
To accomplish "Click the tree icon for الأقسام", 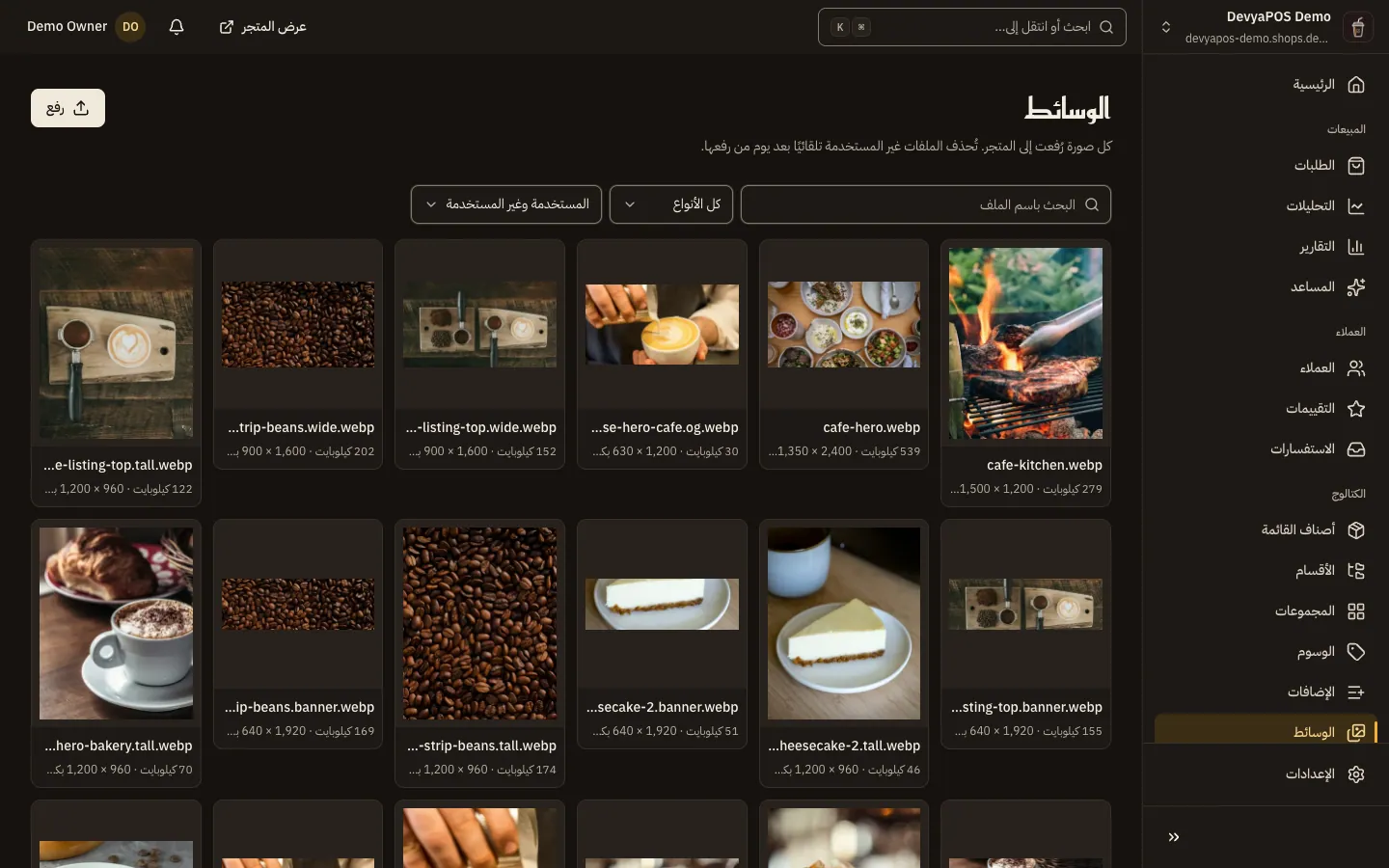I will (x=1356, y=571).
